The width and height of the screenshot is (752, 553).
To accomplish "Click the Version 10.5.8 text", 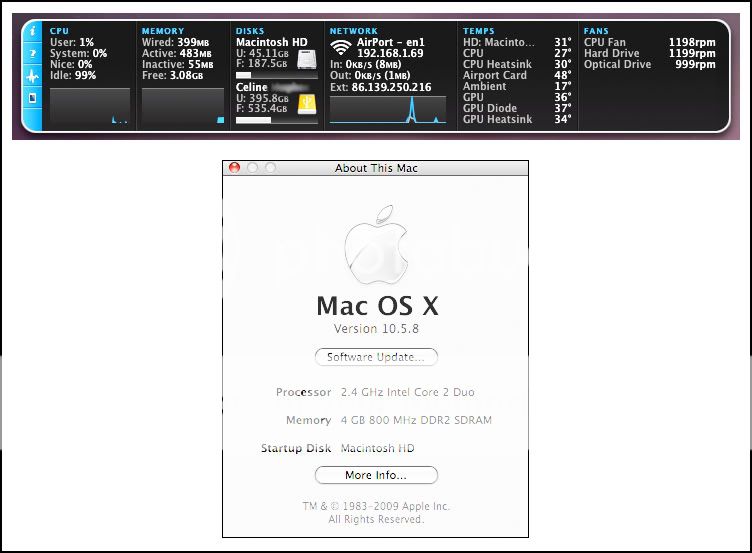I will (x=375, y=329).
